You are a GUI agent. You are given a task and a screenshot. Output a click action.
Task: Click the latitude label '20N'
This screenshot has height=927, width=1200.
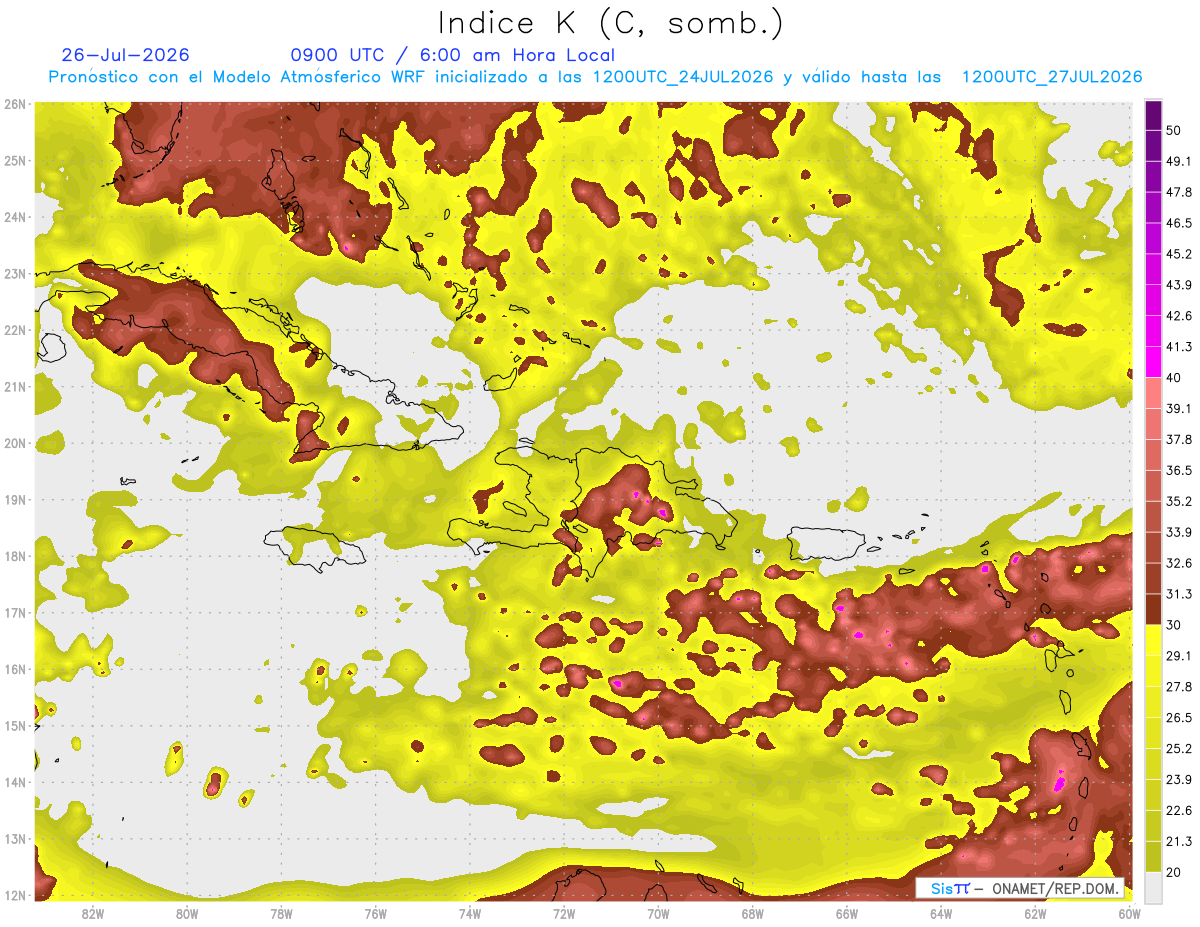tap(14, 443)
